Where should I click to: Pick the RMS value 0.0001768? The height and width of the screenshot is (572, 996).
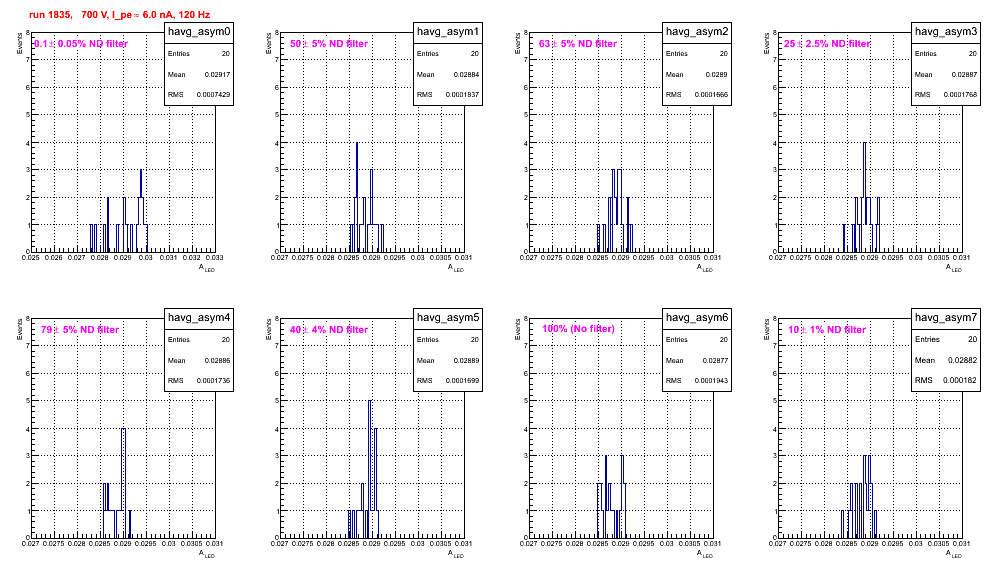[x=960, y=95]
